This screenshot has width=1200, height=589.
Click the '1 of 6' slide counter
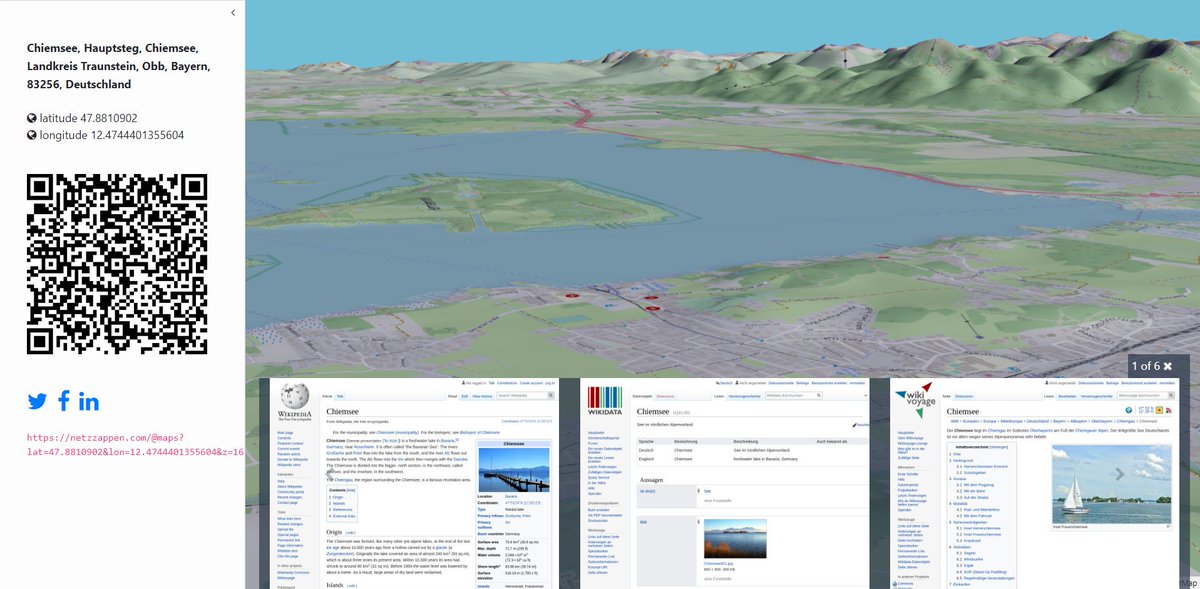click(x=1144, y=366)
